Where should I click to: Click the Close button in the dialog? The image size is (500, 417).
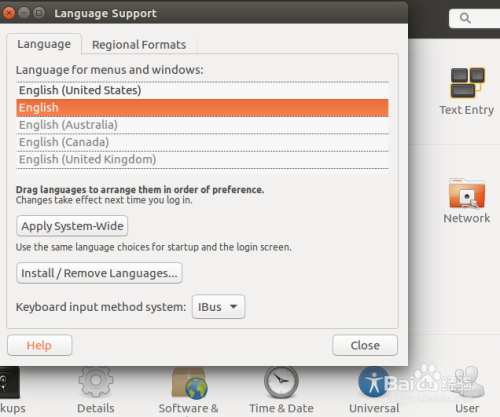pos(365,345)
